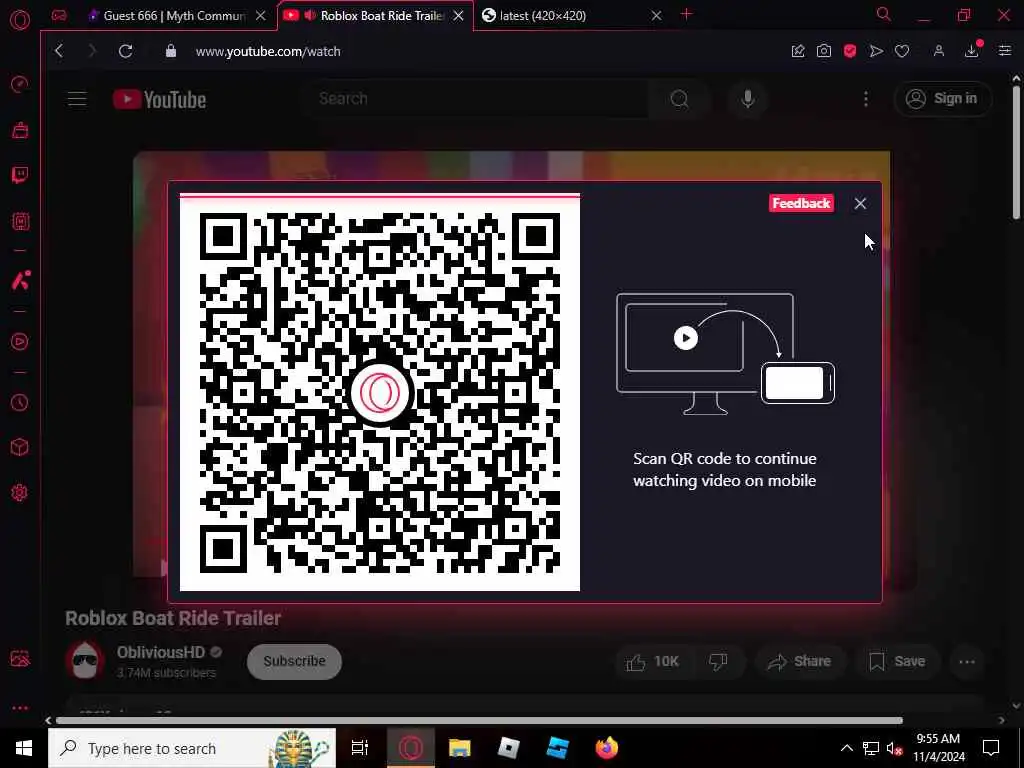Open Settings gear in the sidebar
Screen dimensions: 1024x768
20,492
